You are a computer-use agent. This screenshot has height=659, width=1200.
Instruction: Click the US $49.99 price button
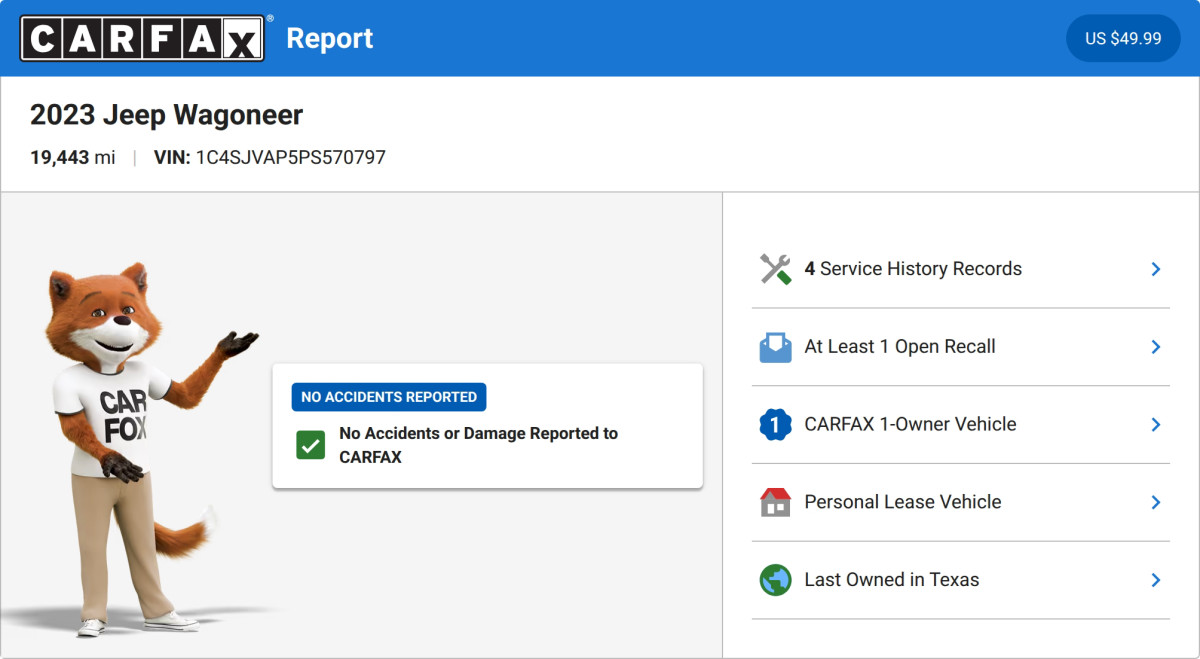1123,38
